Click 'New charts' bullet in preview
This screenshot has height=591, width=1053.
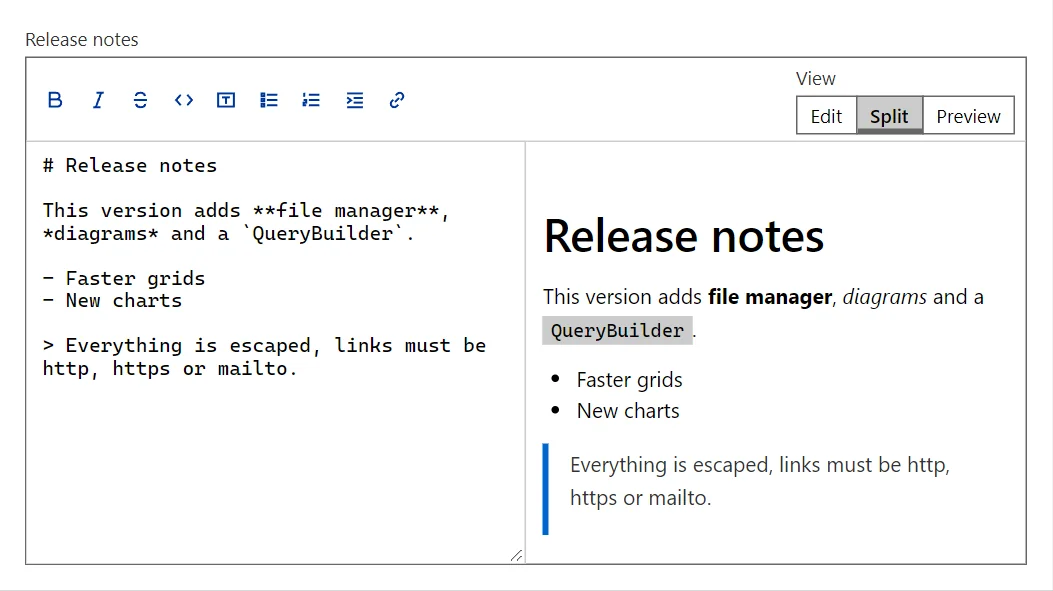click(x=628, y=411)
